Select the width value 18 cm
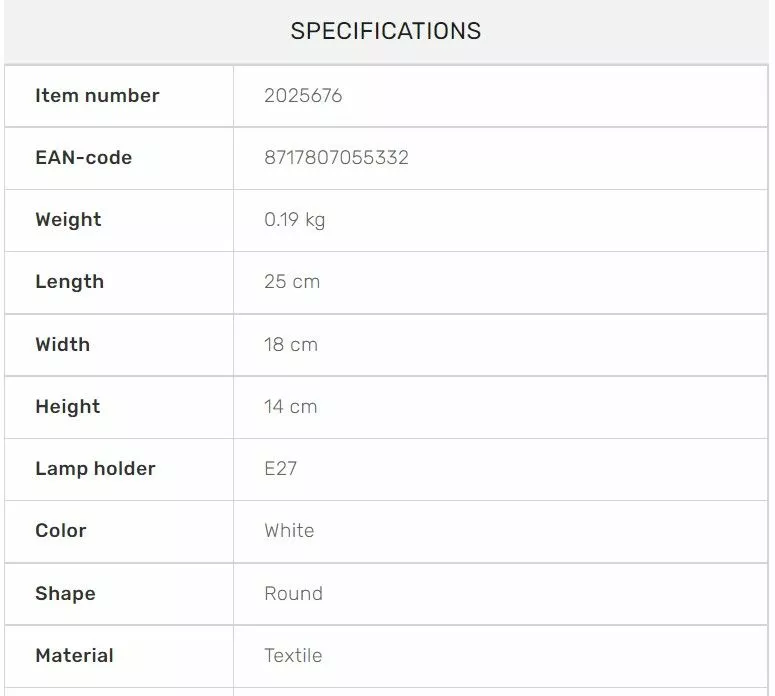The height and width of the screenshot is (696, 775). (x=291, y=345)
